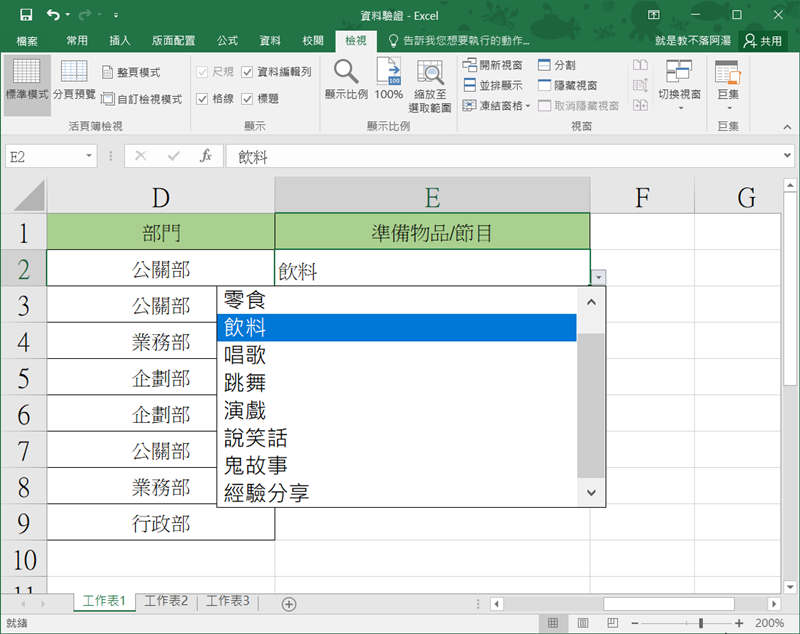Viewport: 800px width, 634px height.
Task: Choose 唱歌 from the dropdown list
Action: 245,355
